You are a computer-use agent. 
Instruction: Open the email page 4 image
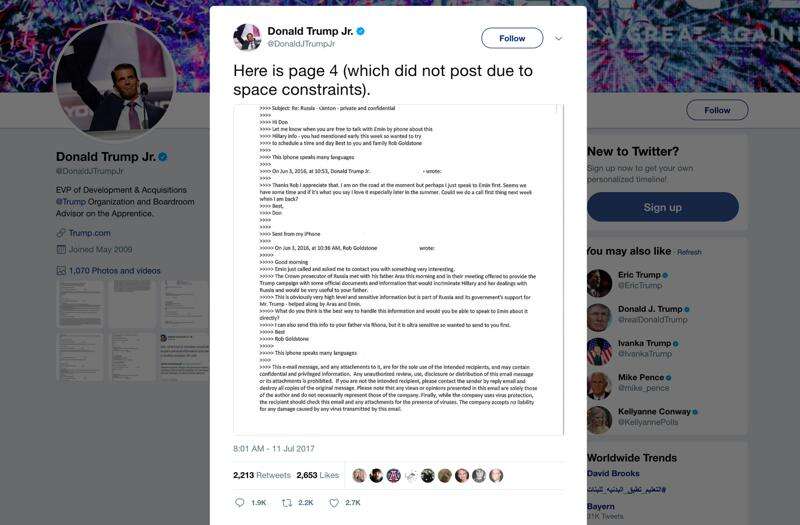[x=398, y=269]
